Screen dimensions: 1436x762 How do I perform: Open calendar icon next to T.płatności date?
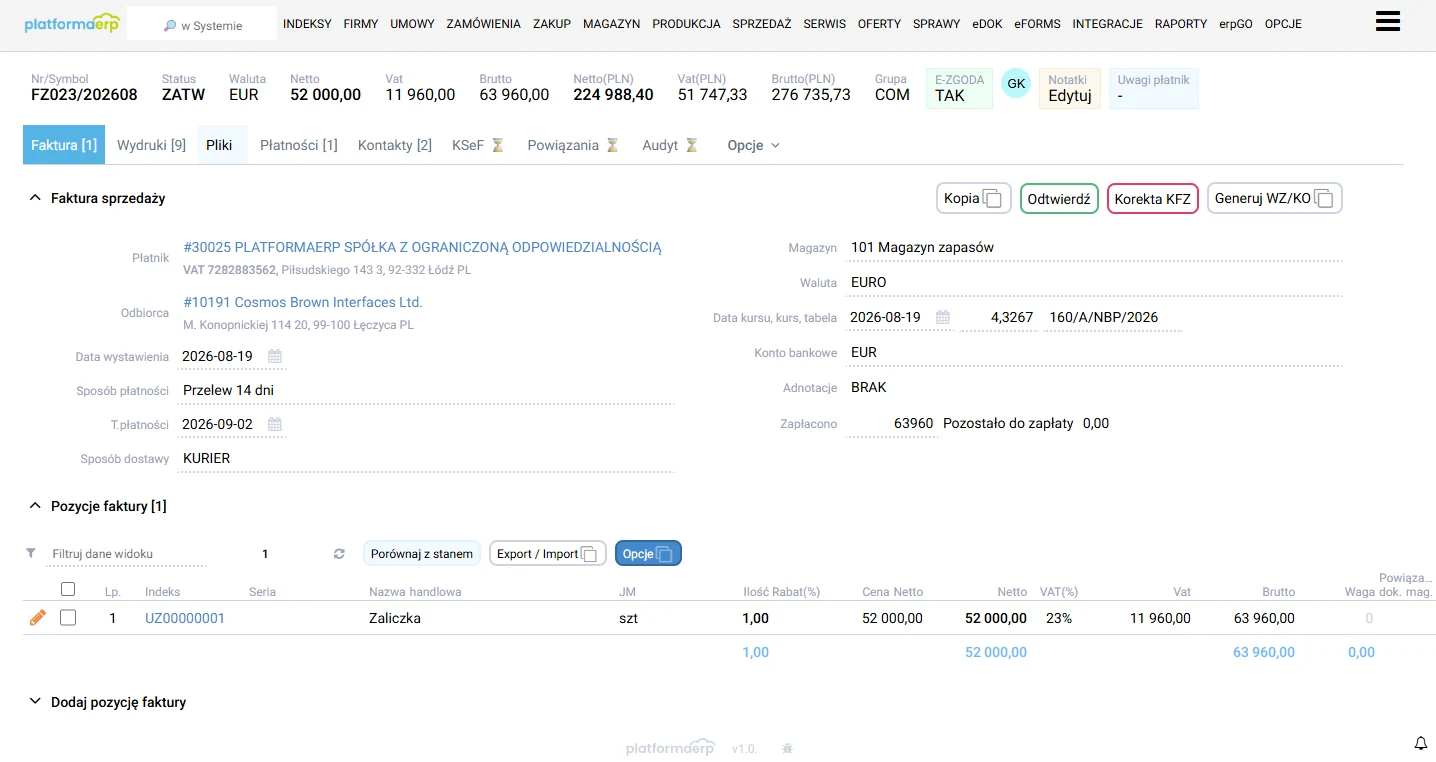275,424
